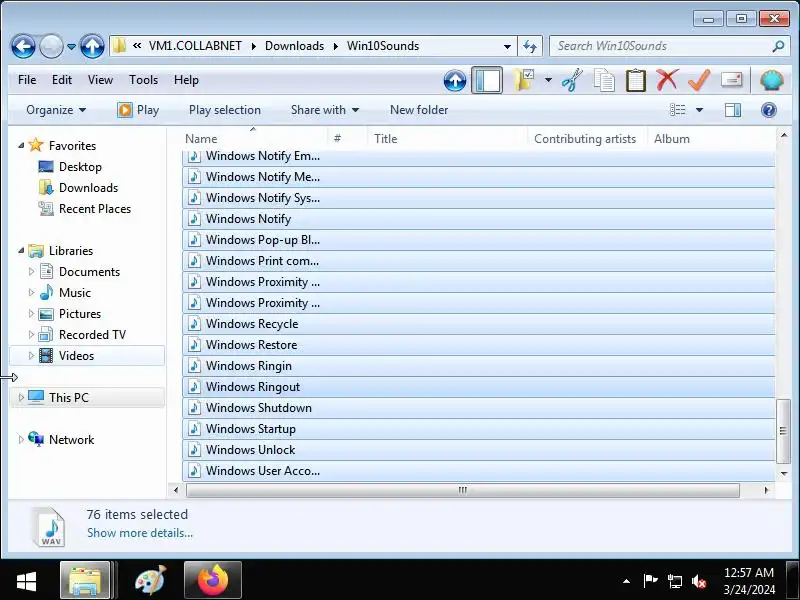Screen dimensions: 800x600
Task: Open the address bar history dropdown
Action: click(x=507, y=46)
